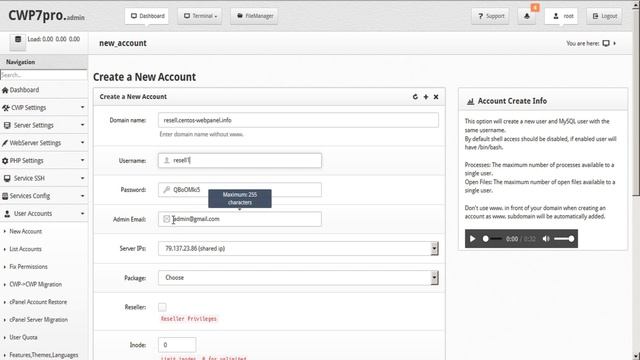Viewport: 640px width, 360px height.
Task: Expand WebServer Settings menu
Action: [44, 143]
